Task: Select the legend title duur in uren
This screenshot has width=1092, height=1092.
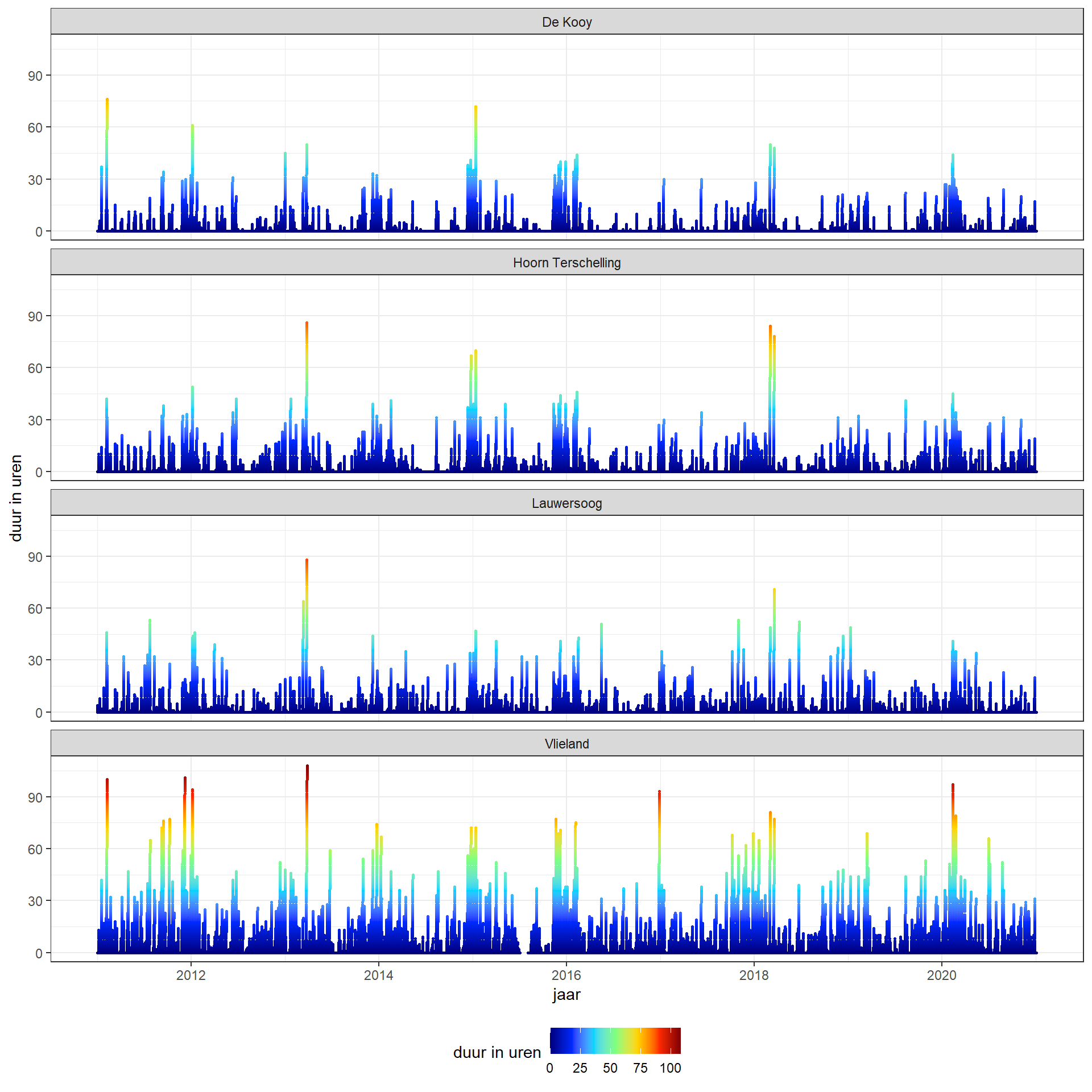Action: pyautogui.click(x=497, y=1052)
